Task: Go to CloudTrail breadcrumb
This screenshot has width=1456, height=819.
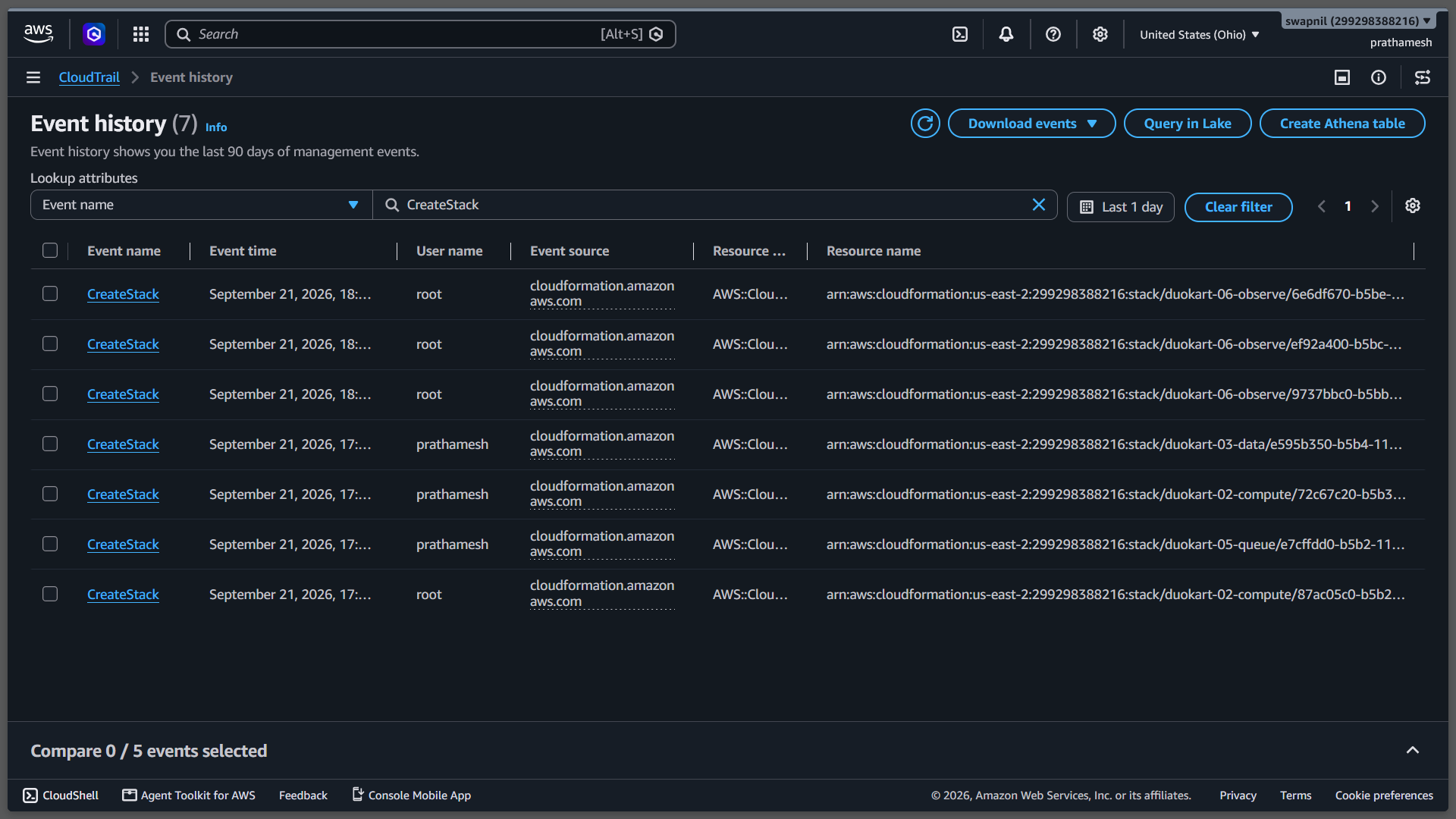Action: click(x=89, y=77)
